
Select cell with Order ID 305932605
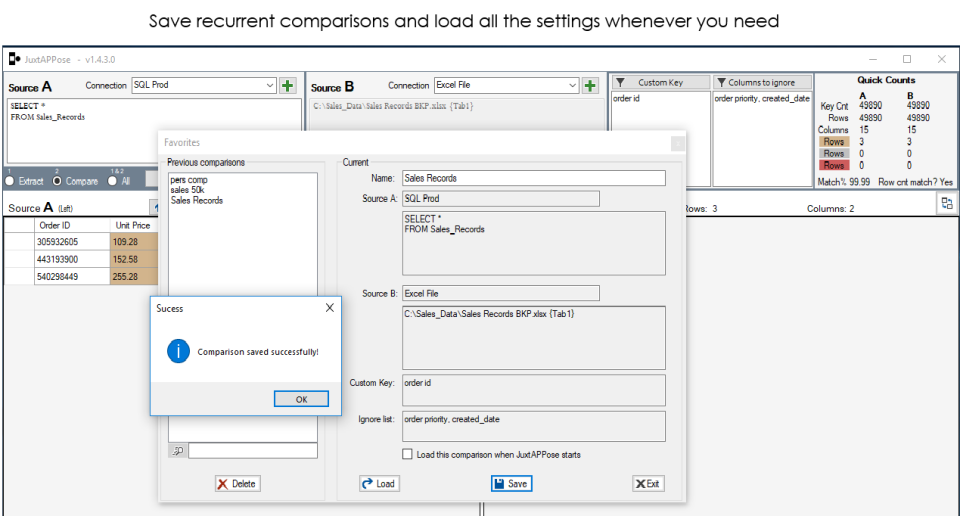71,242
